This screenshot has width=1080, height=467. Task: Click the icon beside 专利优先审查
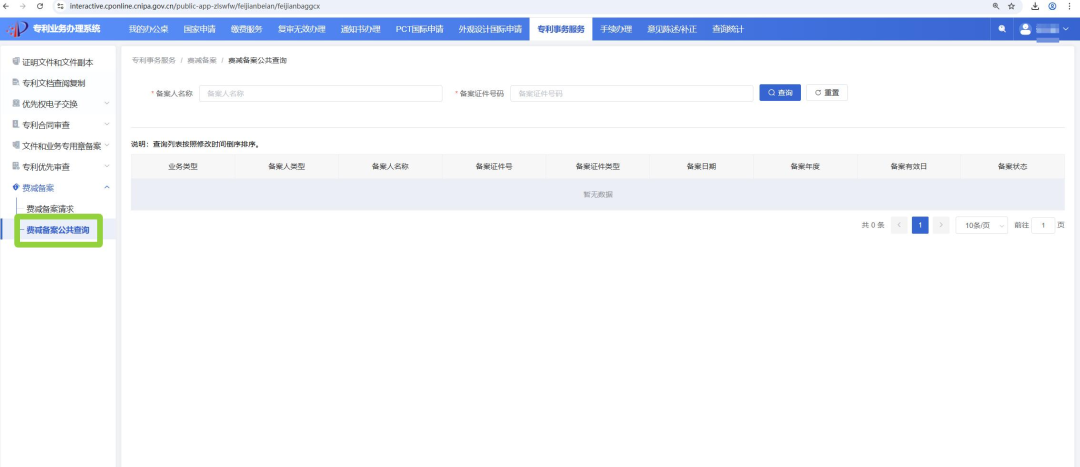coord(15,166)
